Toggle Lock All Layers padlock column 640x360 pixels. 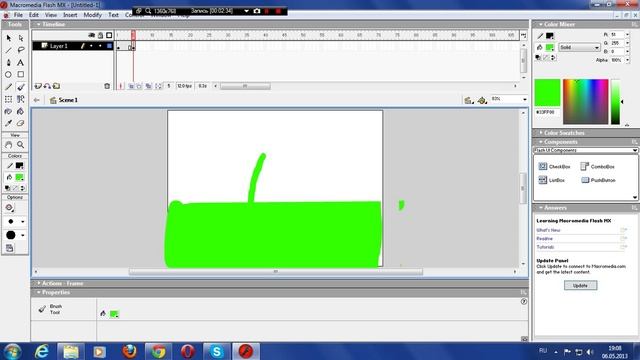tap(100, 36)
